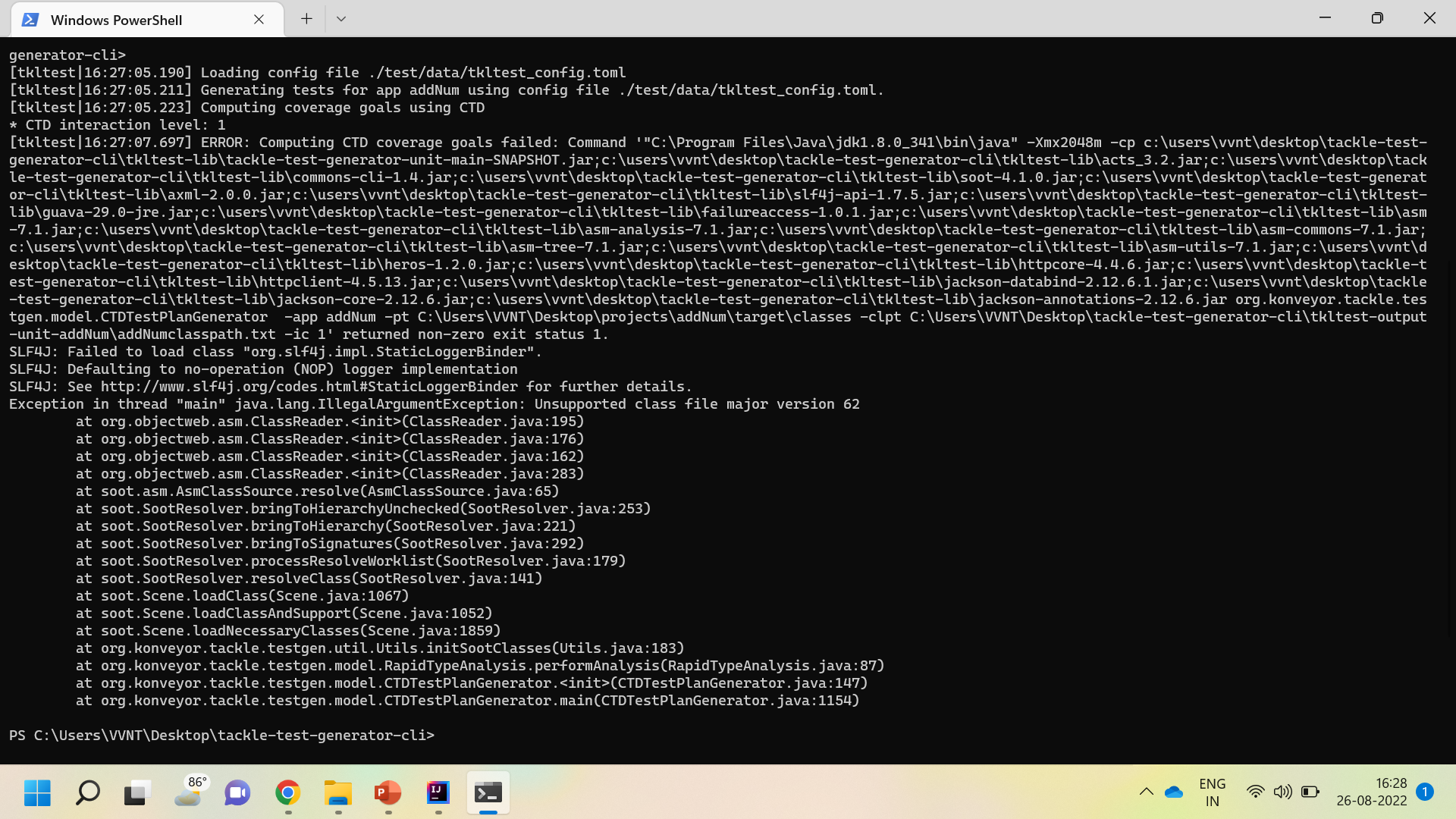
Task: Open a new terminal tab with plus button
Action: (x=306, y=18)
